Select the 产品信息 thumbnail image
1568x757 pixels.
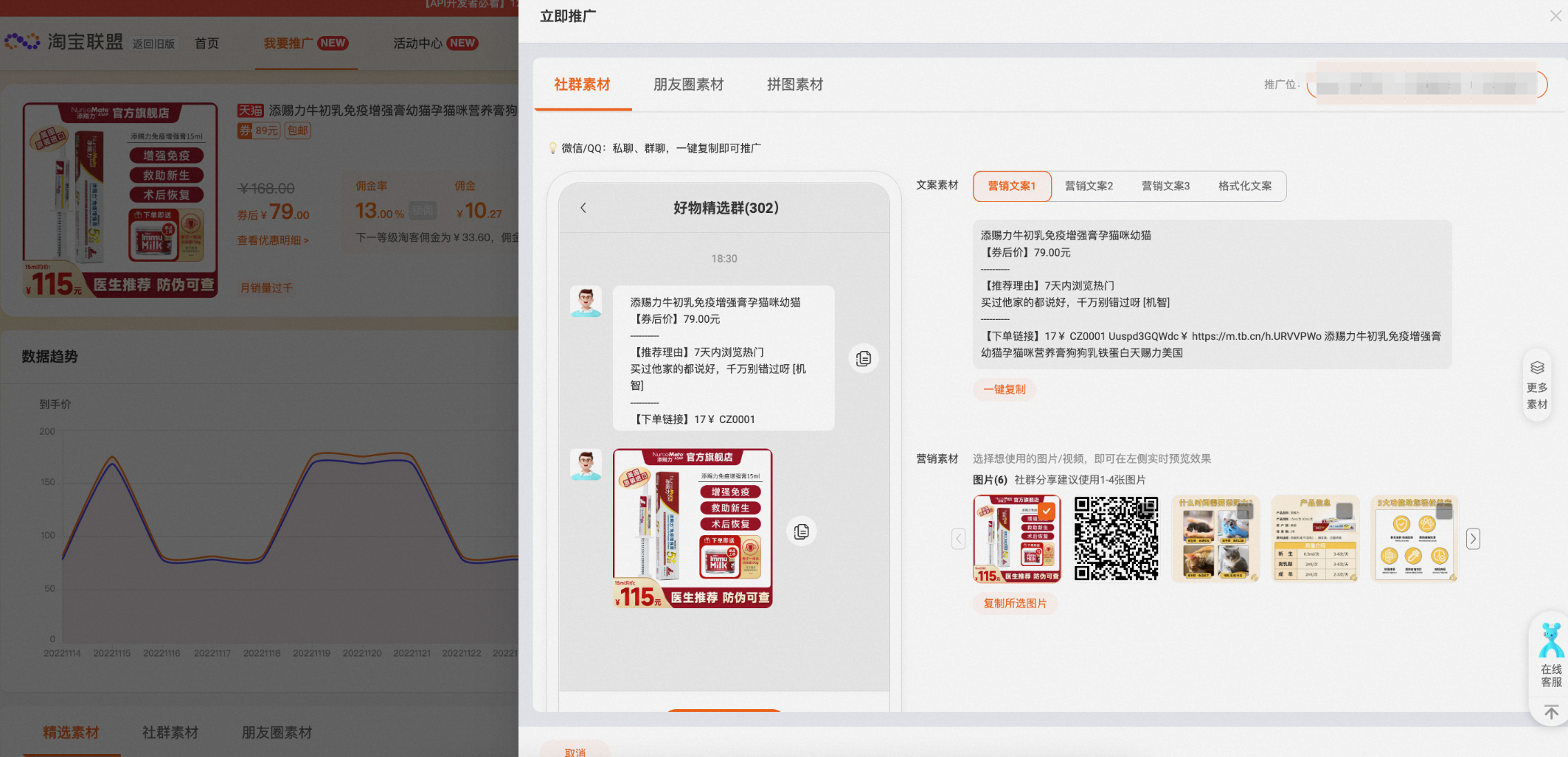click(1316, 539)
